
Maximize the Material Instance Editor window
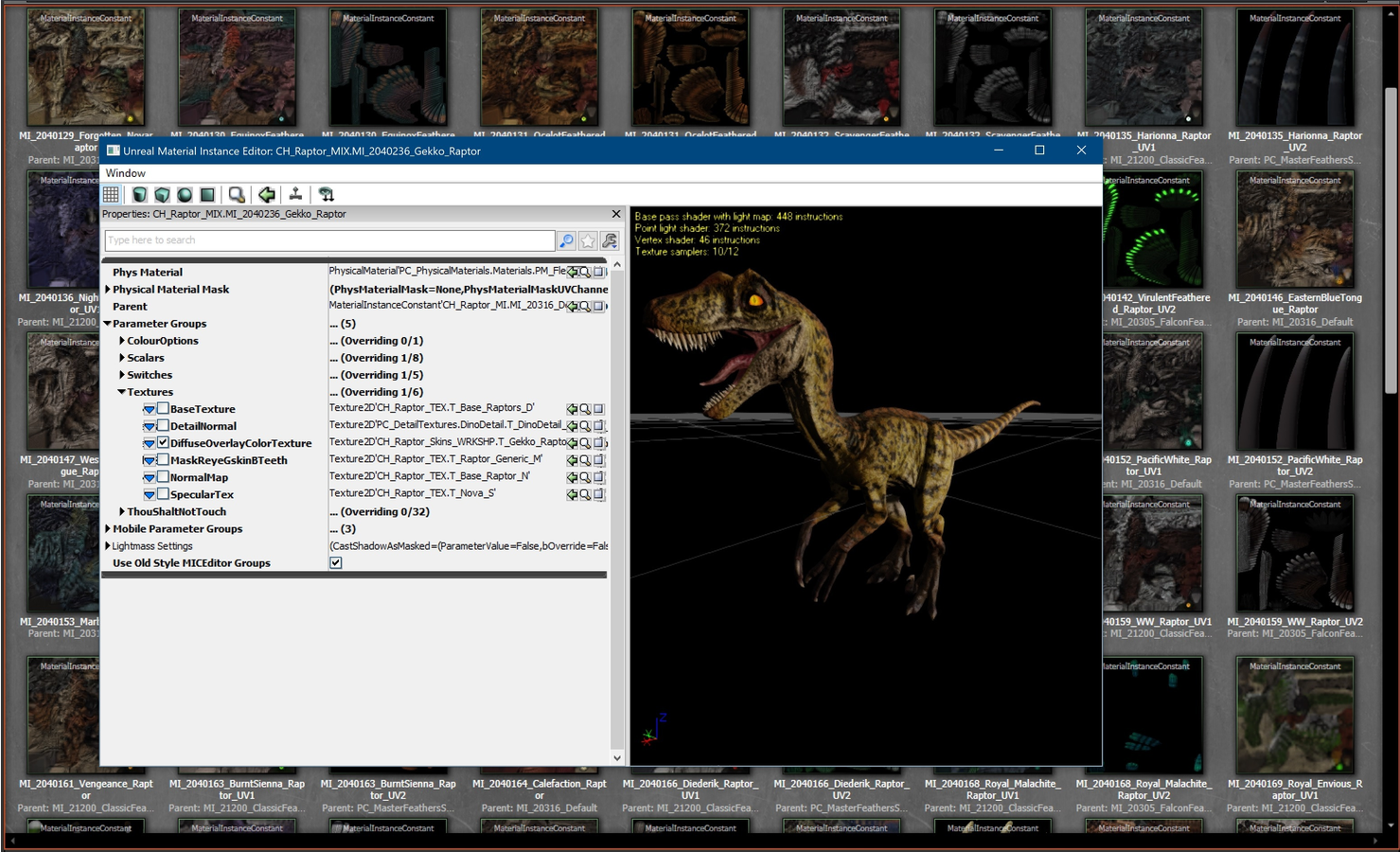pos(1039,151)
